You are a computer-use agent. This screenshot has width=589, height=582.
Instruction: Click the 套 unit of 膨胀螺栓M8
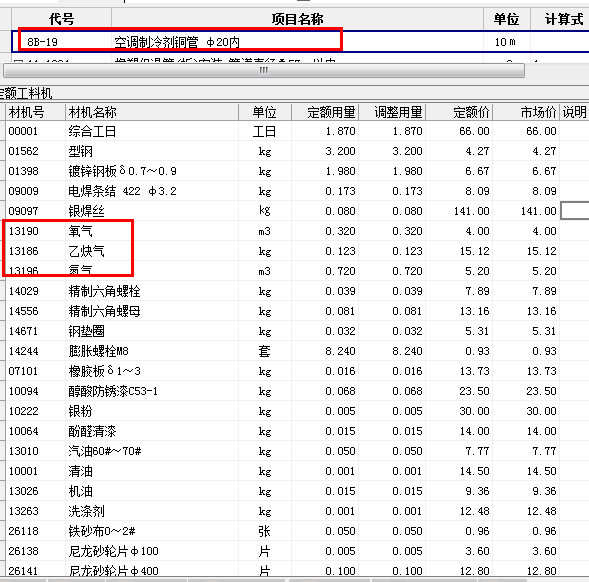pos(264,351)
